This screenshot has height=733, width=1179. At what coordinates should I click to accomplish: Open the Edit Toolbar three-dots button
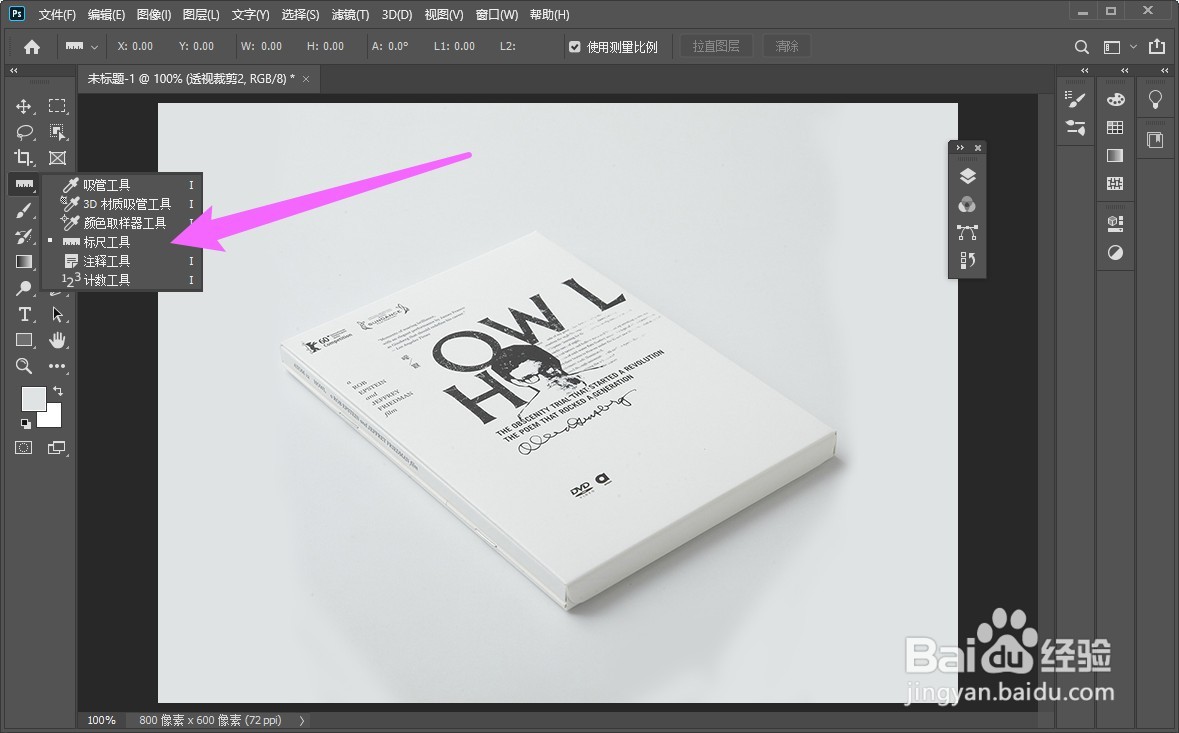pos(57,366)
